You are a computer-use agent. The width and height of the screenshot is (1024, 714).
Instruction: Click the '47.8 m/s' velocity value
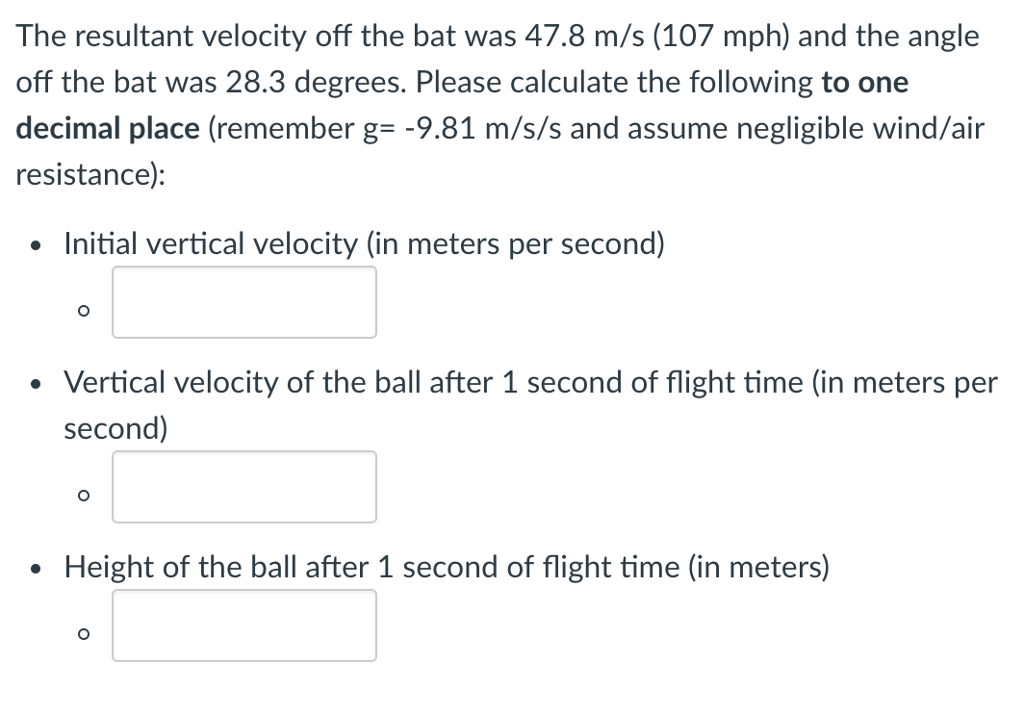coord(578,37)
